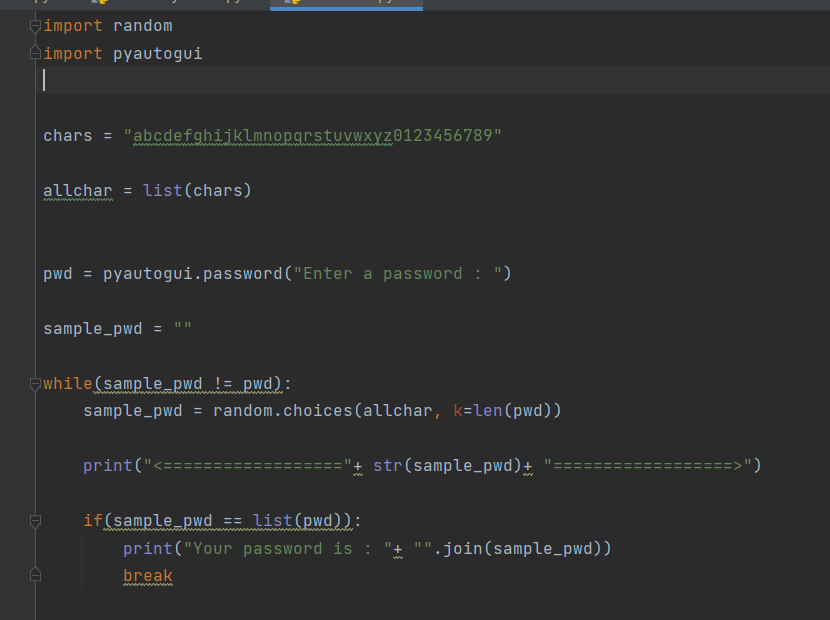Click the gutter fold marker beside import random
830x620 pixels.
coord(34,25)
